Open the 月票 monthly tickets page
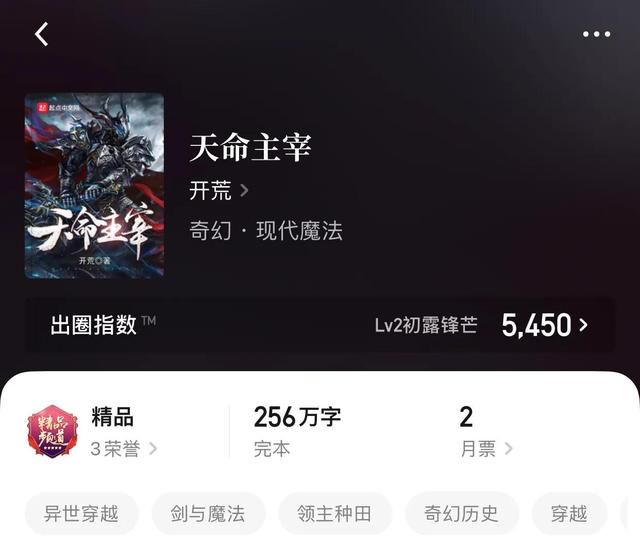The image size is (640, 549). coord(486,449)
